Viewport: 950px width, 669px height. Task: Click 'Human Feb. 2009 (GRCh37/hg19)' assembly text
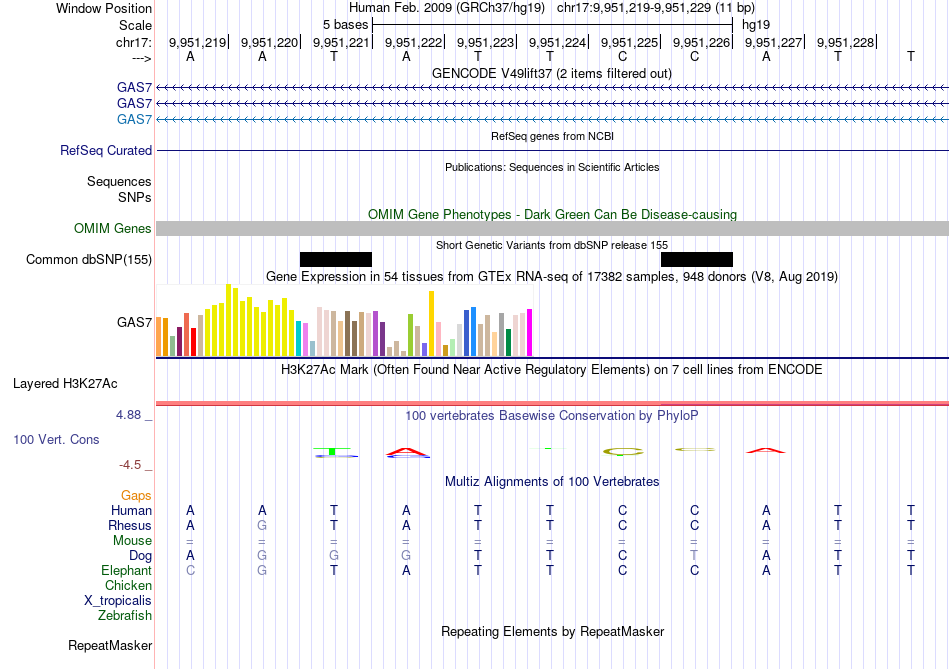tap(447, 8)
